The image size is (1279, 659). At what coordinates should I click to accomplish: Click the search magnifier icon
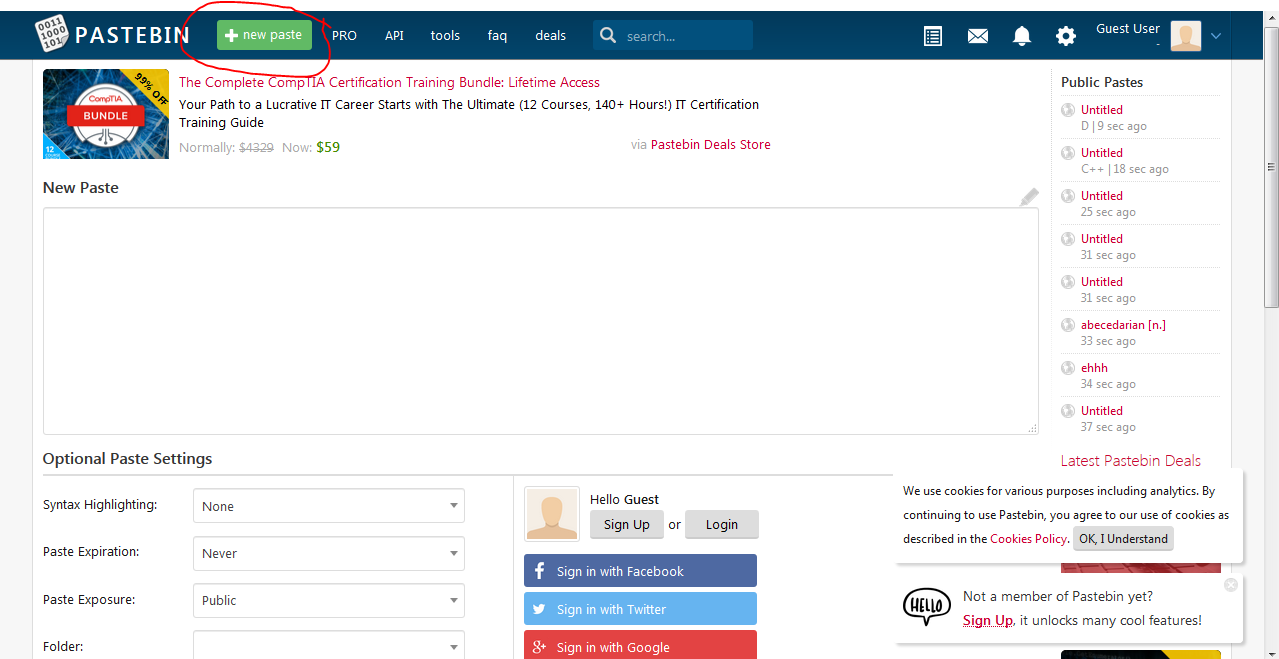[608, 35]
